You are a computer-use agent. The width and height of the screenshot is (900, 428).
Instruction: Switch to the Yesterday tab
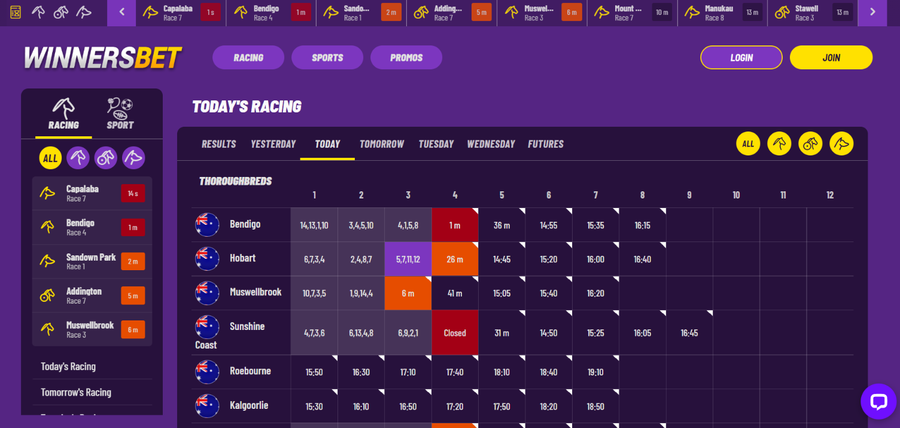pyautogui.click(x=273, y=144)
